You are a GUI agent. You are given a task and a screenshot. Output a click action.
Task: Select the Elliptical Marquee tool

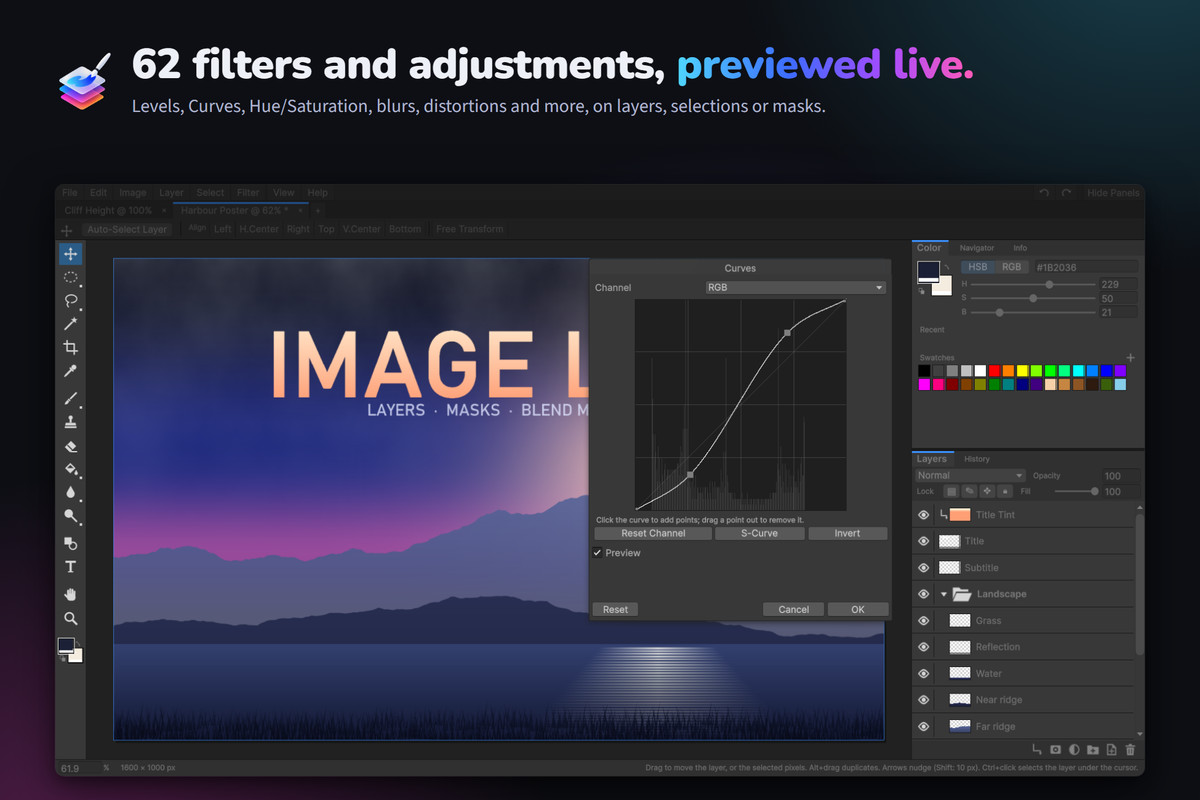71,277
